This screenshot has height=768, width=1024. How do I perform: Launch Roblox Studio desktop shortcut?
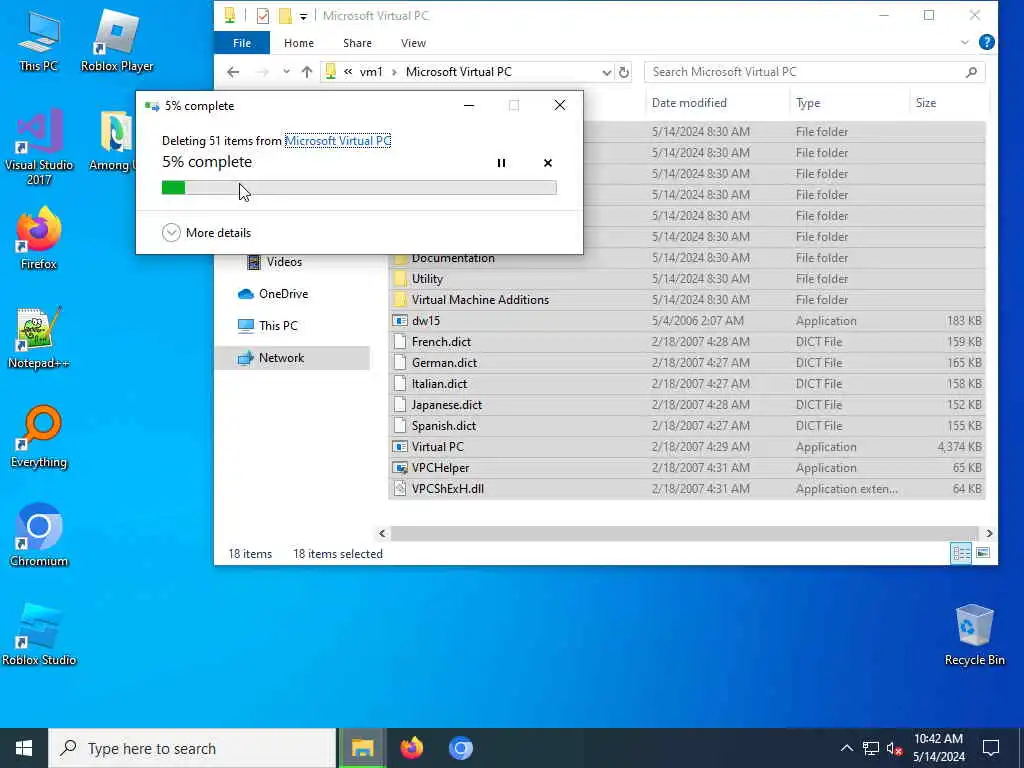[39, 635]
